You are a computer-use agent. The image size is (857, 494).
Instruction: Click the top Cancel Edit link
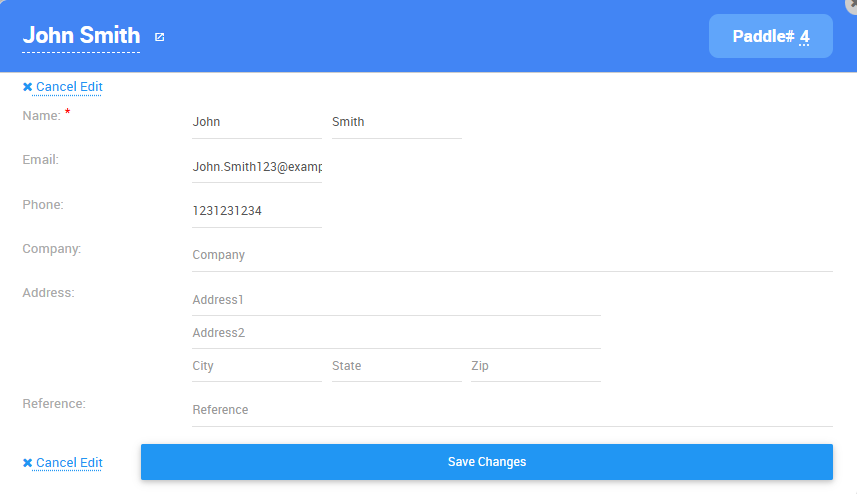click(x=68, y=87)
